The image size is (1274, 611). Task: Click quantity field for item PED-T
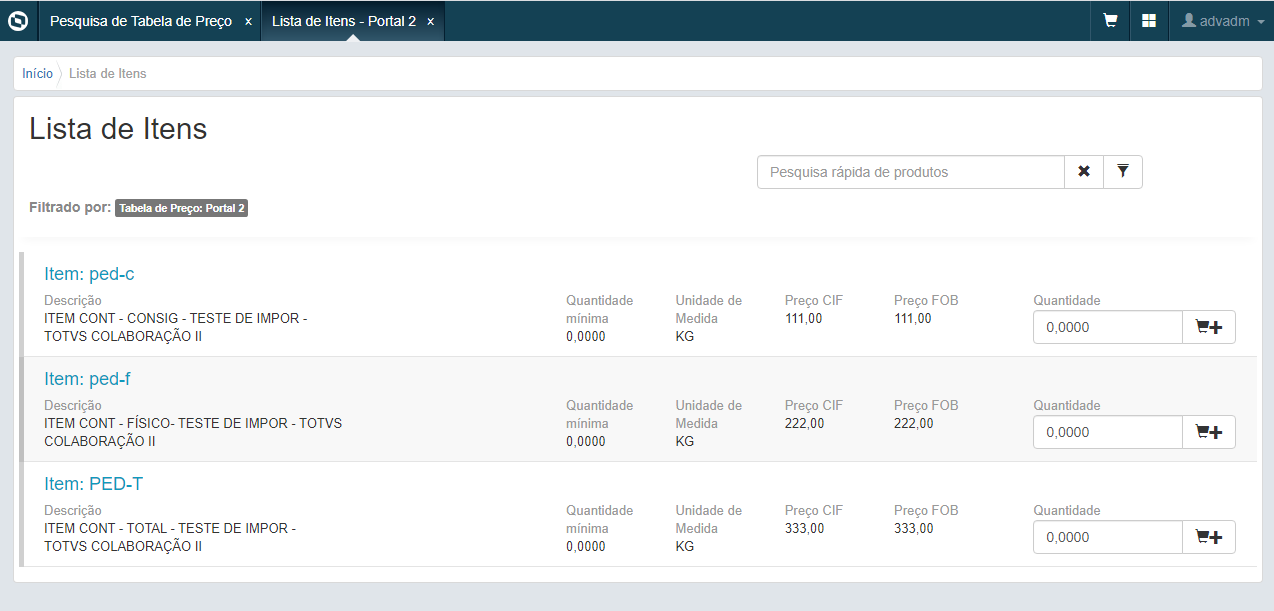pos(1108,537)
